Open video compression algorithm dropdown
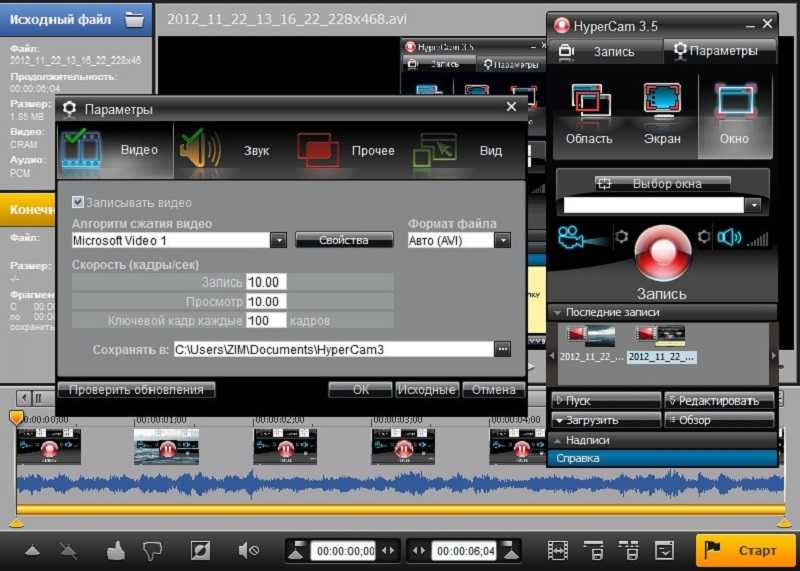800x571 pixels. pyautogui.click(x=279, y=240)
